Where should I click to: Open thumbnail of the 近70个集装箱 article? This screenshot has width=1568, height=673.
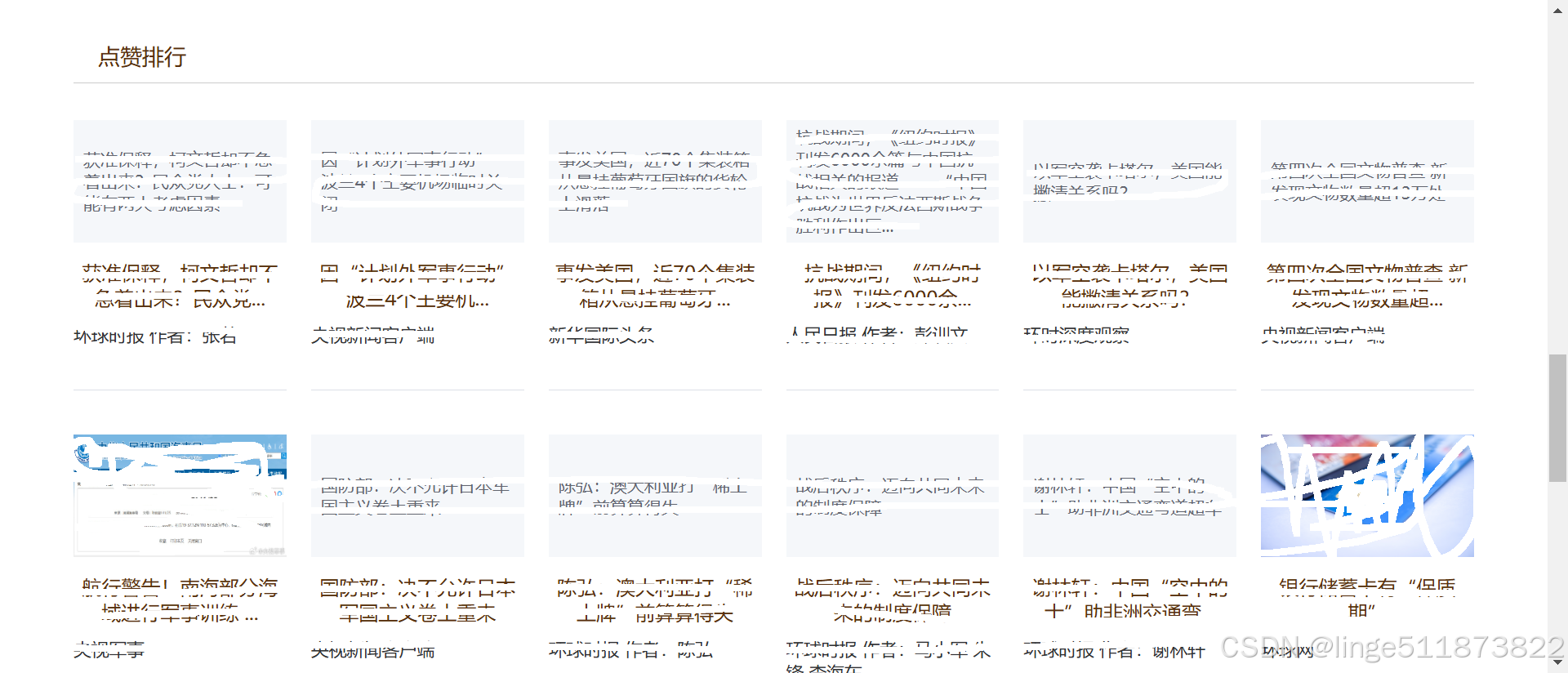click(655, 181)
